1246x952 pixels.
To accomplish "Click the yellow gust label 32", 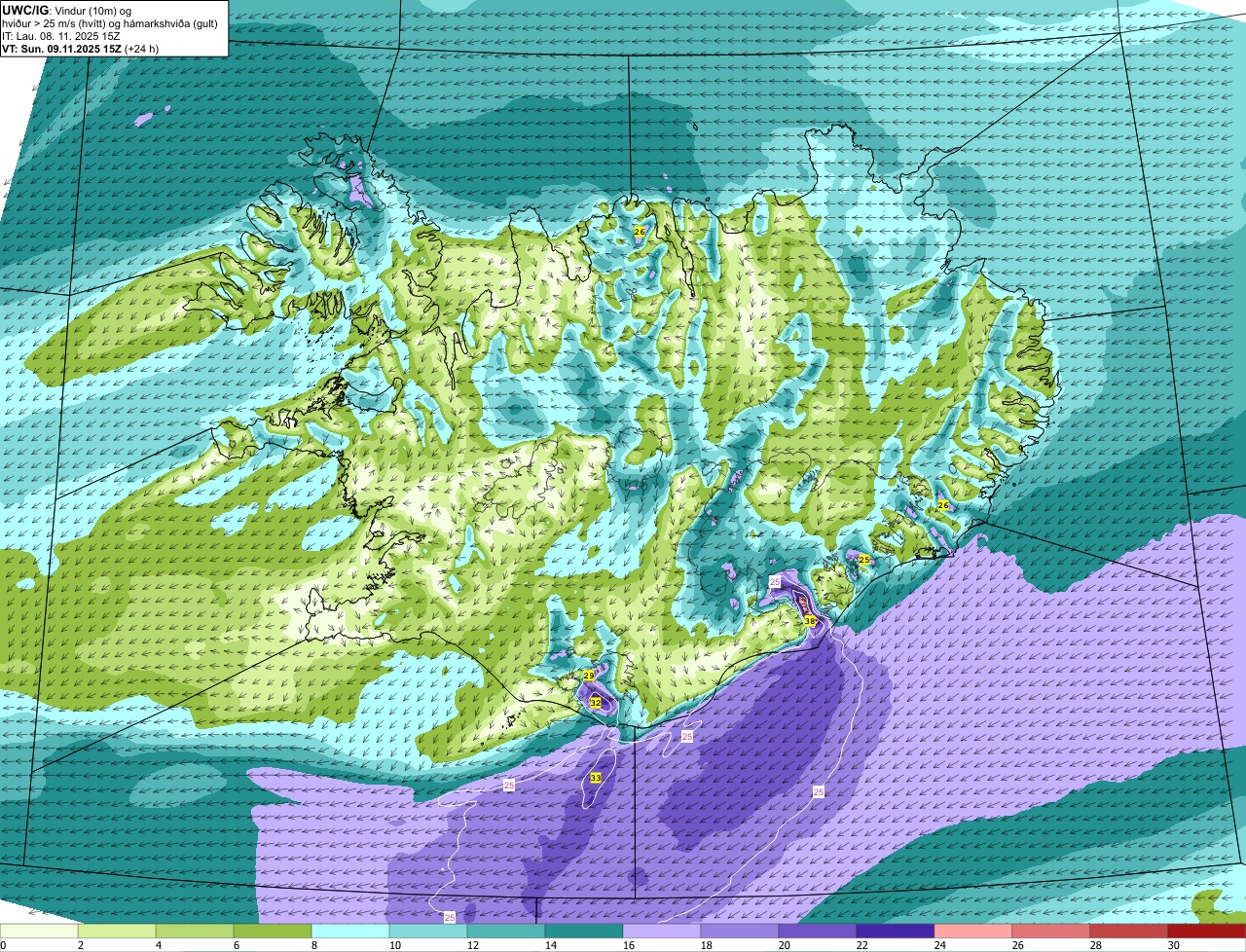I will pyautogui.click(x=596, y=702).
